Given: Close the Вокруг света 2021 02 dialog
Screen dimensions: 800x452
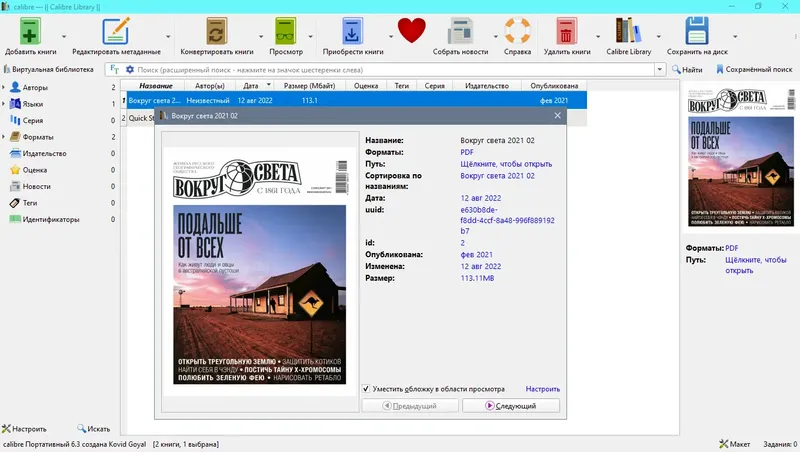Looking at the screenshot, I should tap(557, 116).
